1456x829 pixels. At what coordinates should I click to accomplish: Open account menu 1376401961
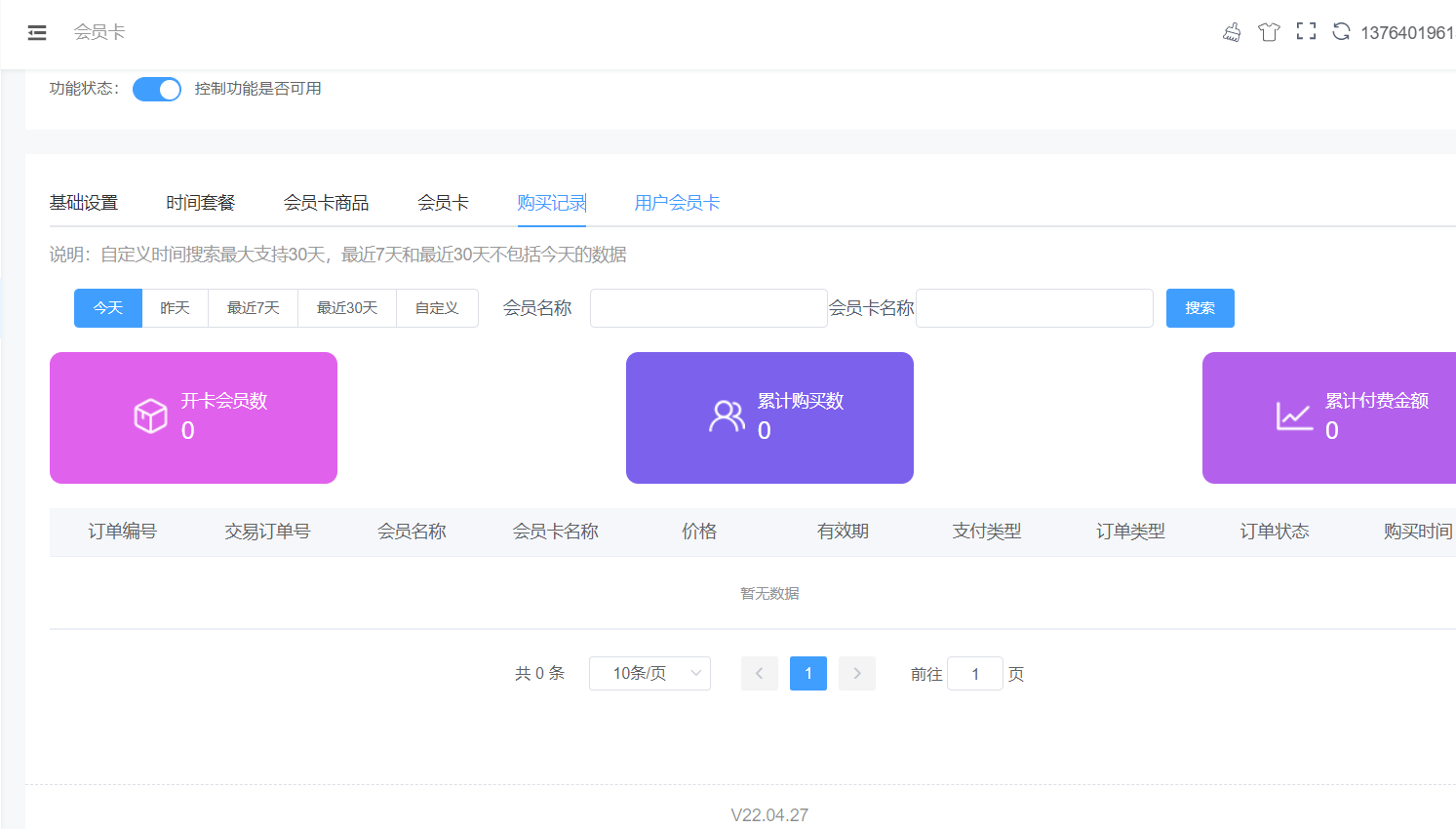(x=1407, y=33)
